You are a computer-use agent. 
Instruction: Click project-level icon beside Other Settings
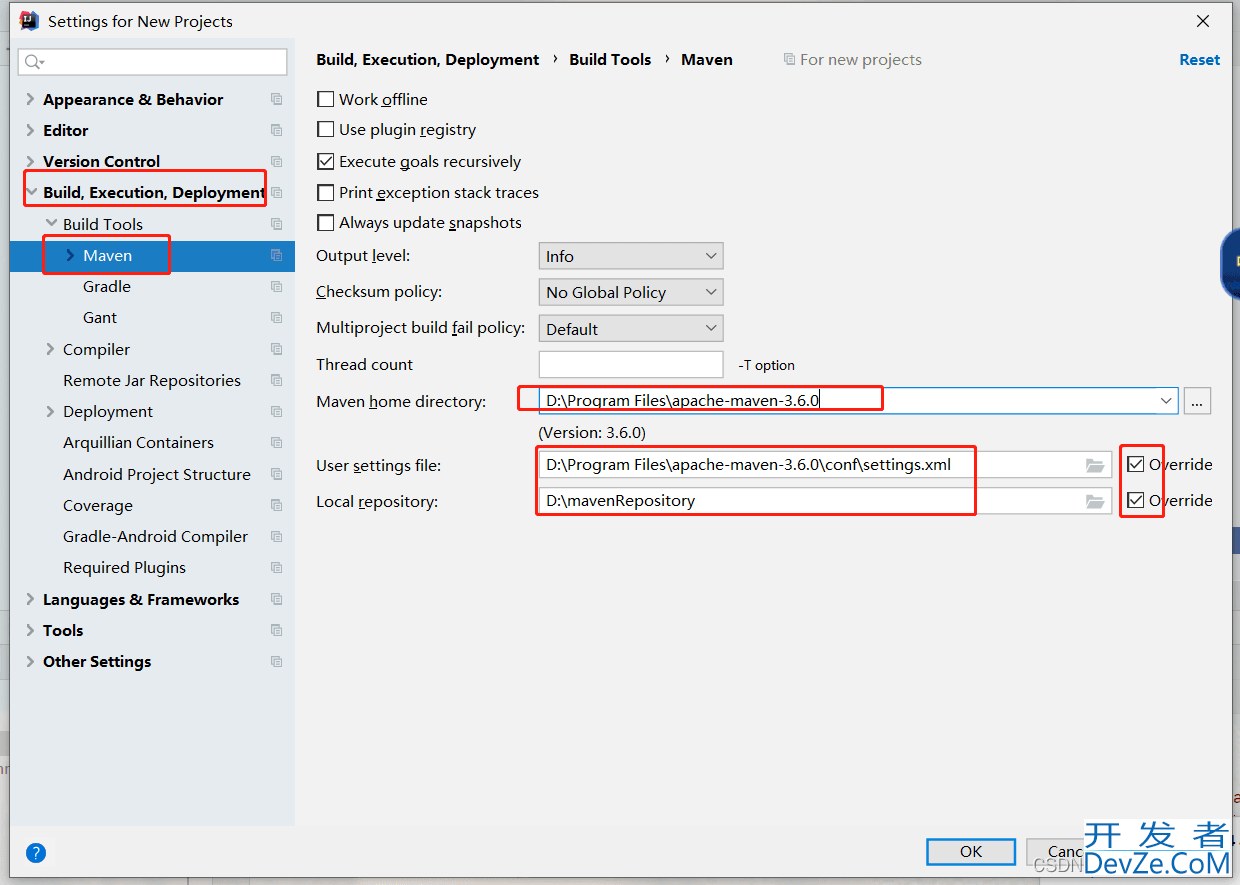pyautogui.click(x=277, y=662)
